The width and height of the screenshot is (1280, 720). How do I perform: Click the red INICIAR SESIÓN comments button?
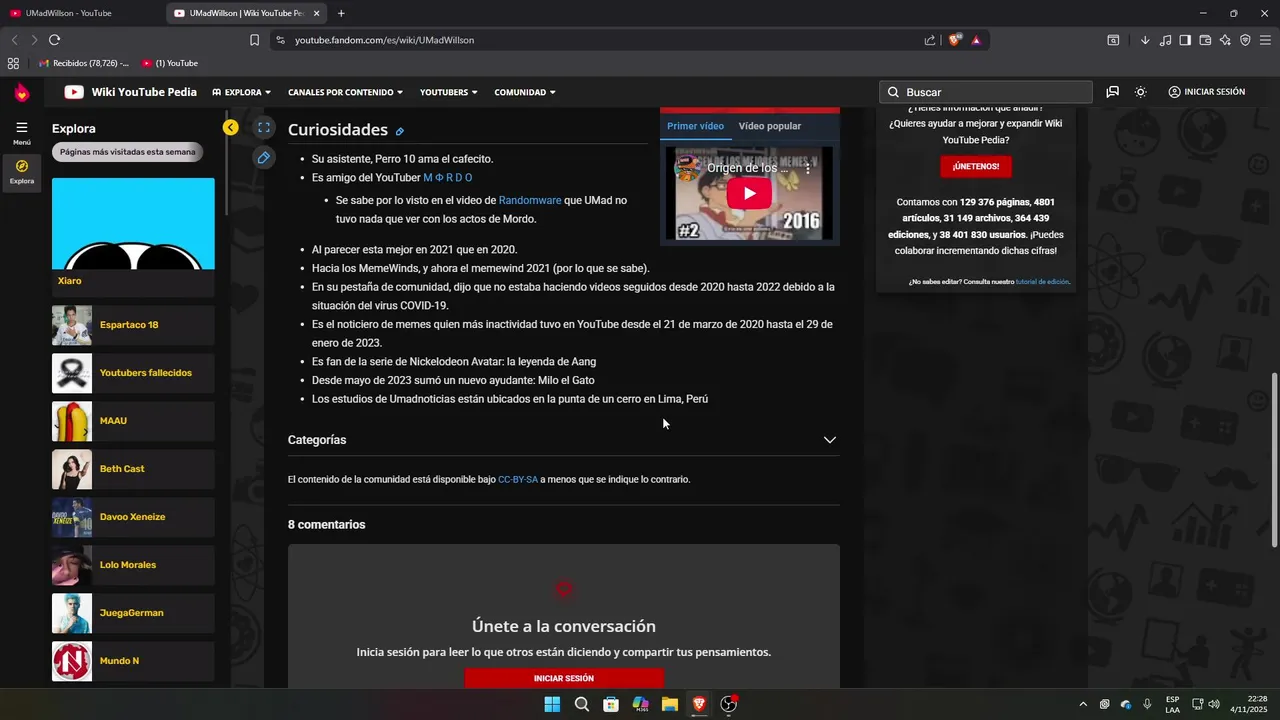click(x=564, y=678)
